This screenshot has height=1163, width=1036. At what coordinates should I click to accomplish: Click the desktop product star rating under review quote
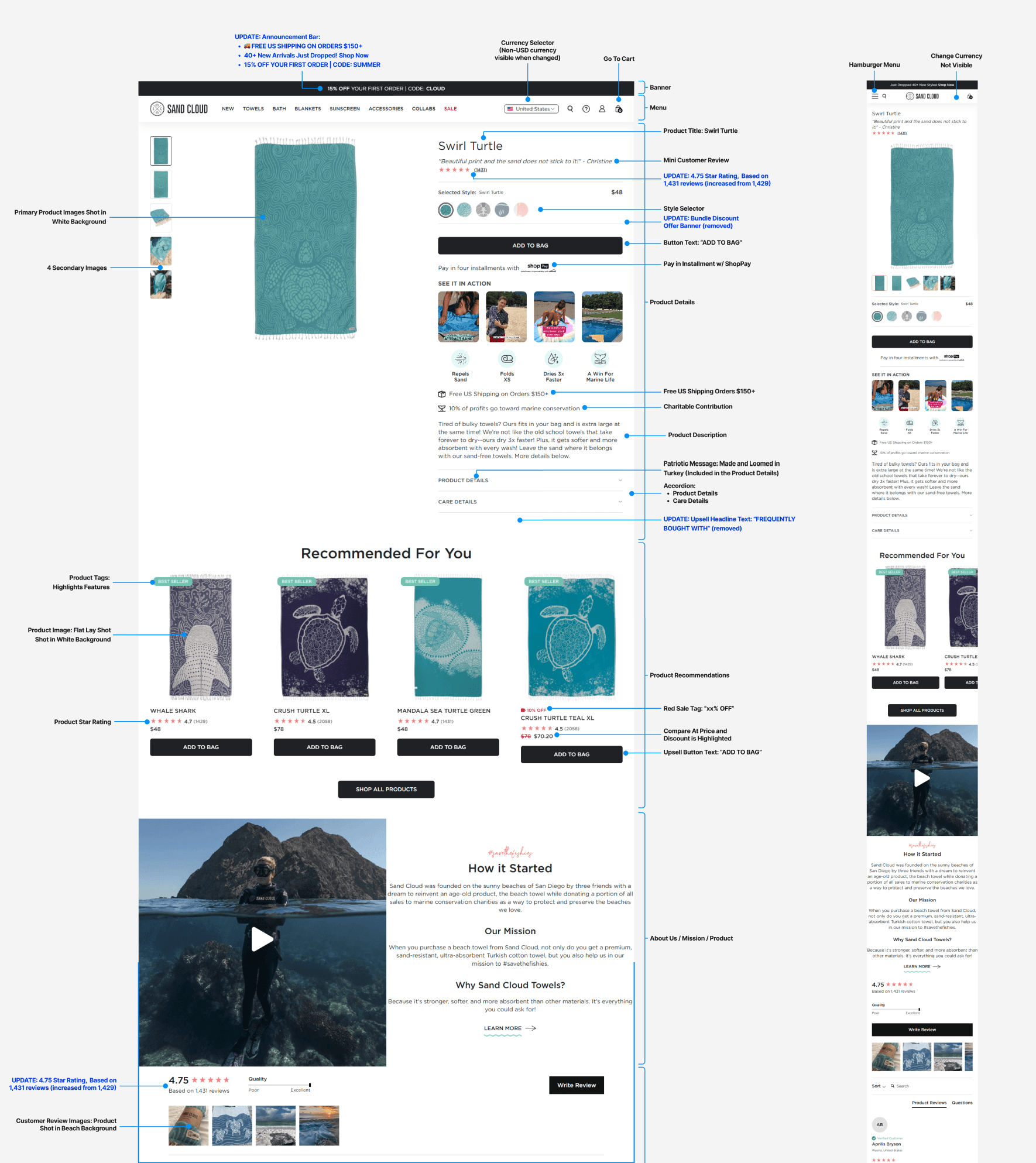pos(454,170)
